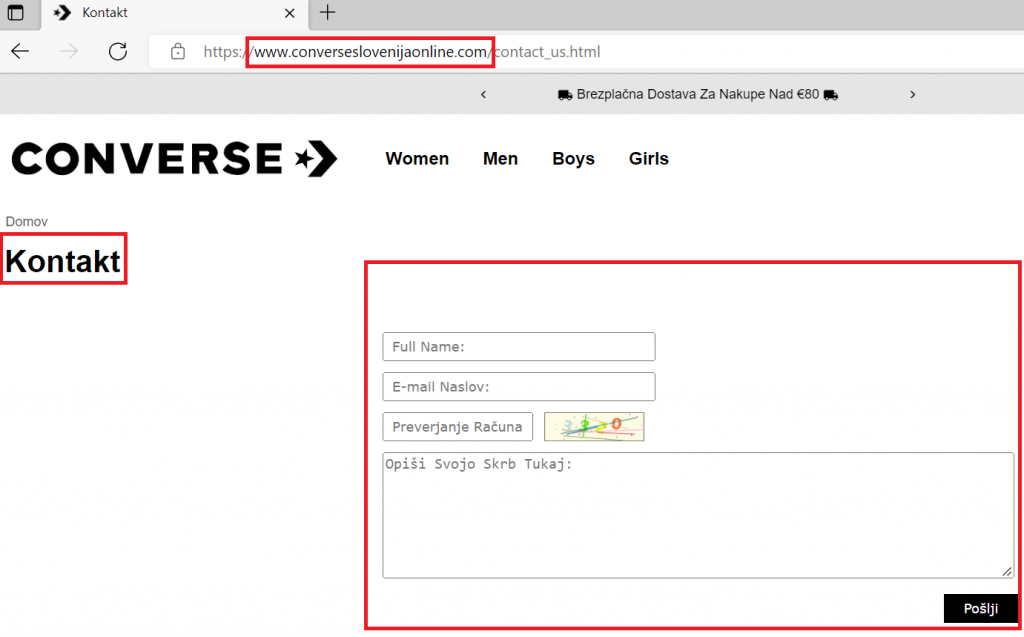The height and width of the screenshot is (637, 1024).
Task: Click into the E-mail Naslov field
Action: click(x=518, y=387)
